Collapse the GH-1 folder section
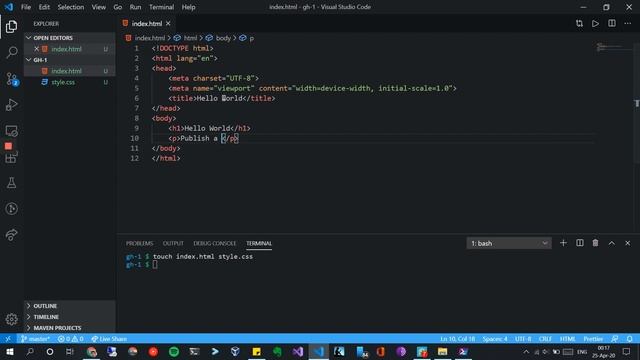Viewport: 640px width, 360px height. (x=69, y=60)
